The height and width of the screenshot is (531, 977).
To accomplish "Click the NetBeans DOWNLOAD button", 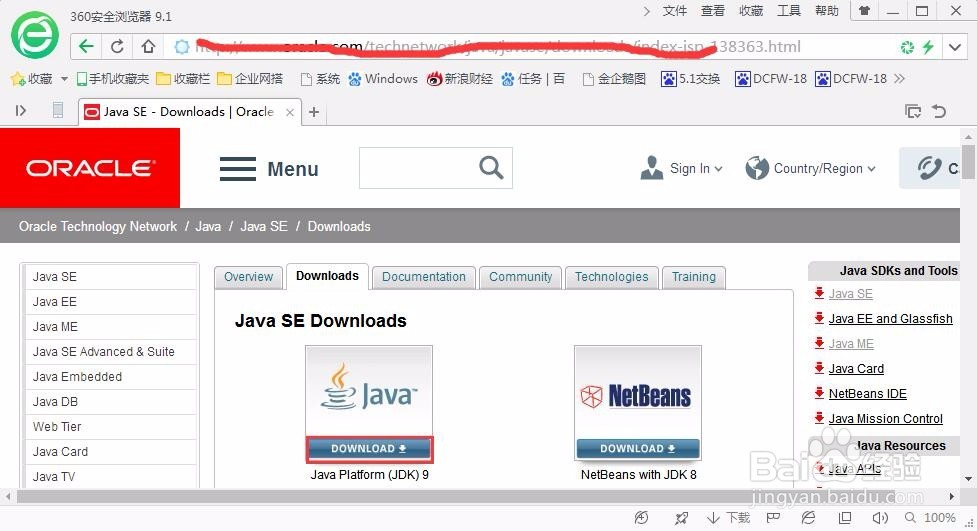I will click(637, 449).
